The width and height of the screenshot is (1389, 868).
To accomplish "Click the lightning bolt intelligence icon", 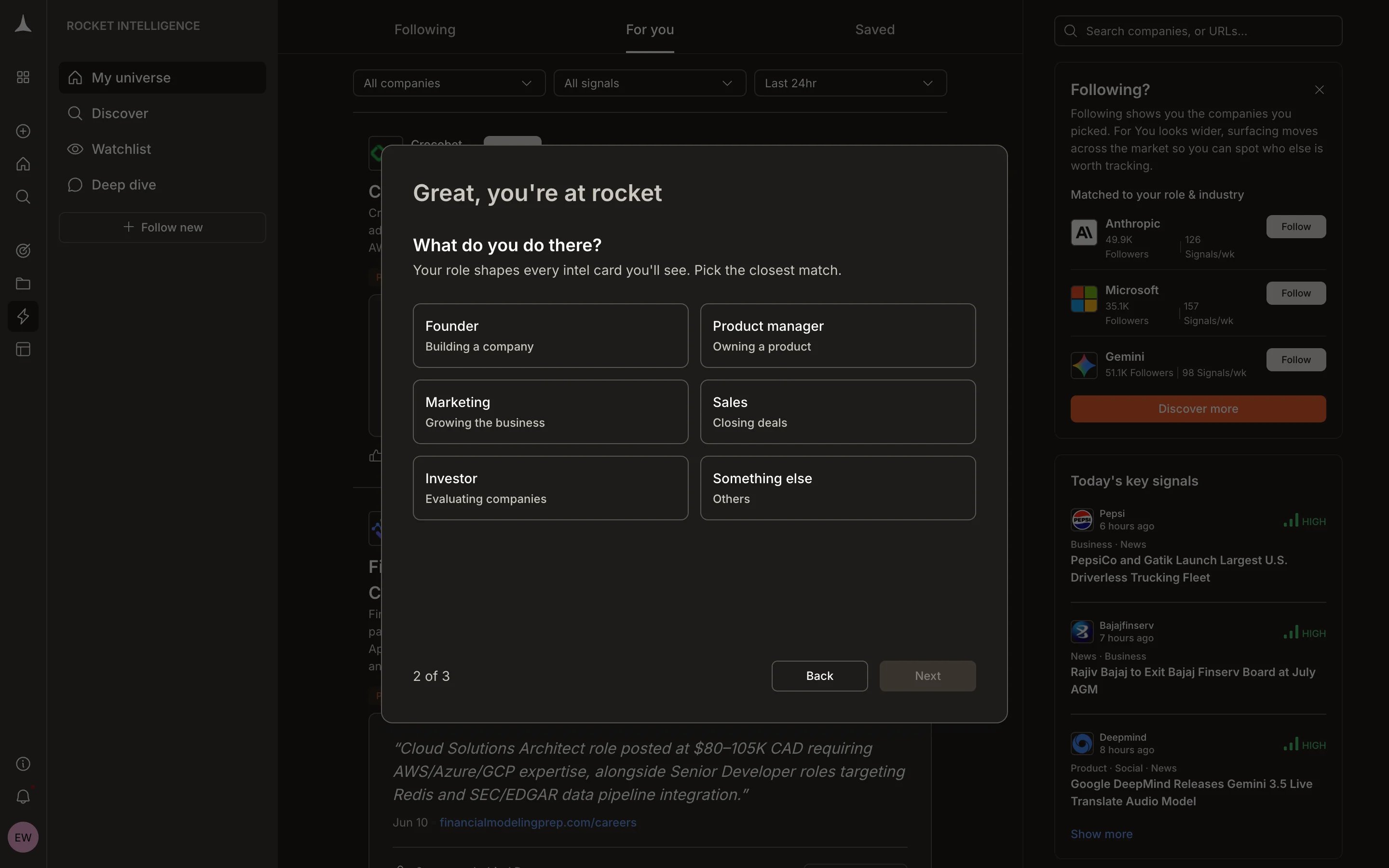I will pos(23,316).
